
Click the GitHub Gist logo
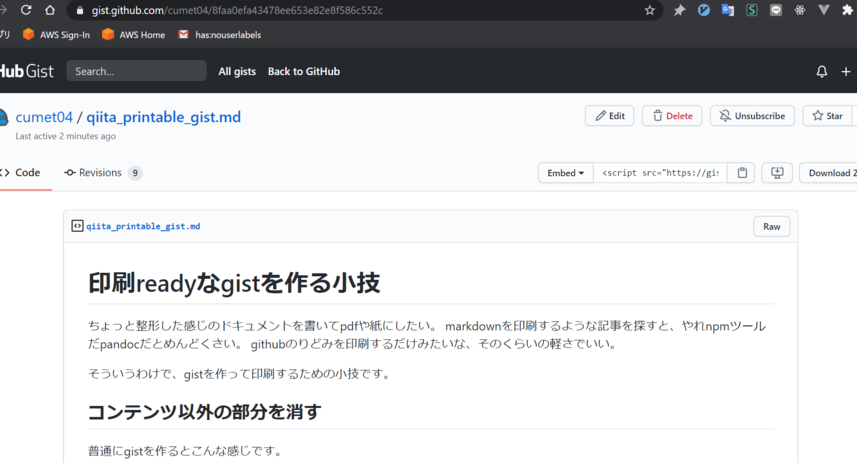(x=26, y=71)
